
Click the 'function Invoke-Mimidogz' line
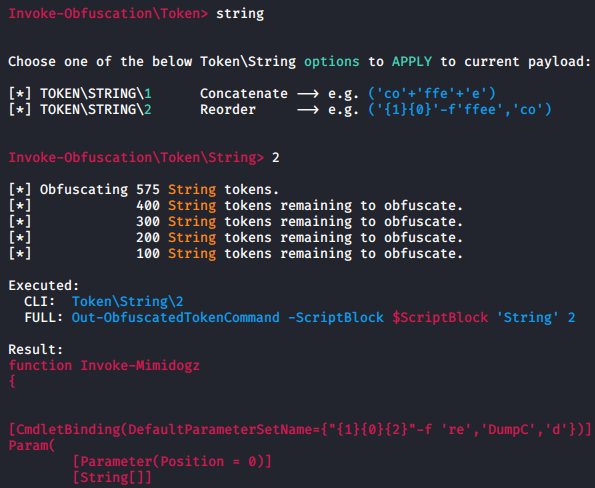104,365
